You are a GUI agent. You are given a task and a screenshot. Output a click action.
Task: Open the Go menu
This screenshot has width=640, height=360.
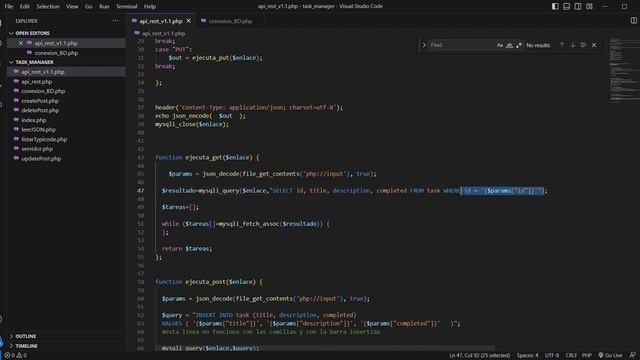89,6
